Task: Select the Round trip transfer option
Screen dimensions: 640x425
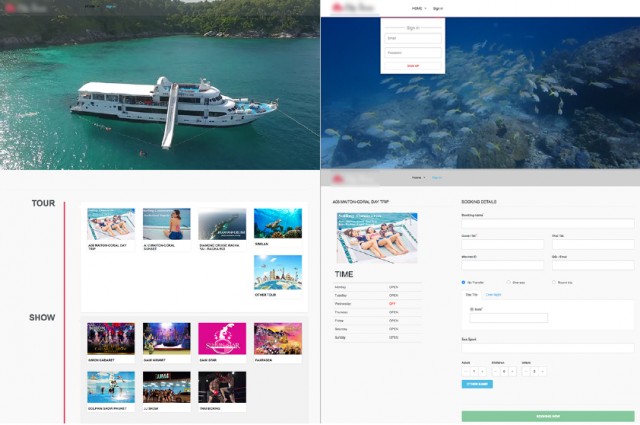Action: (x=553, y=282)
